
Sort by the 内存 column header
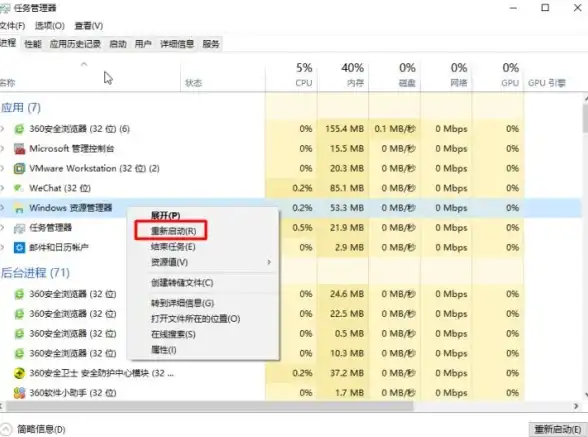[343, 75]
